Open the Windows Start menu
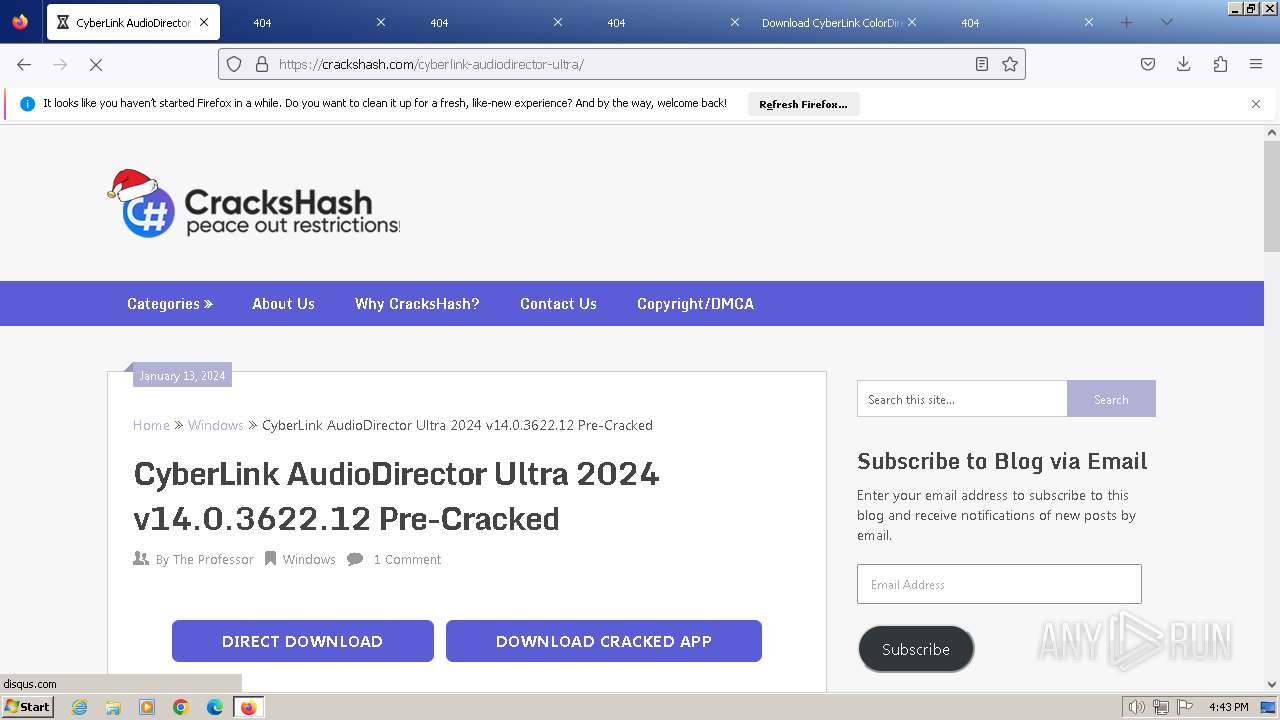The image size is (1280, 720). (x=28, y=707)
